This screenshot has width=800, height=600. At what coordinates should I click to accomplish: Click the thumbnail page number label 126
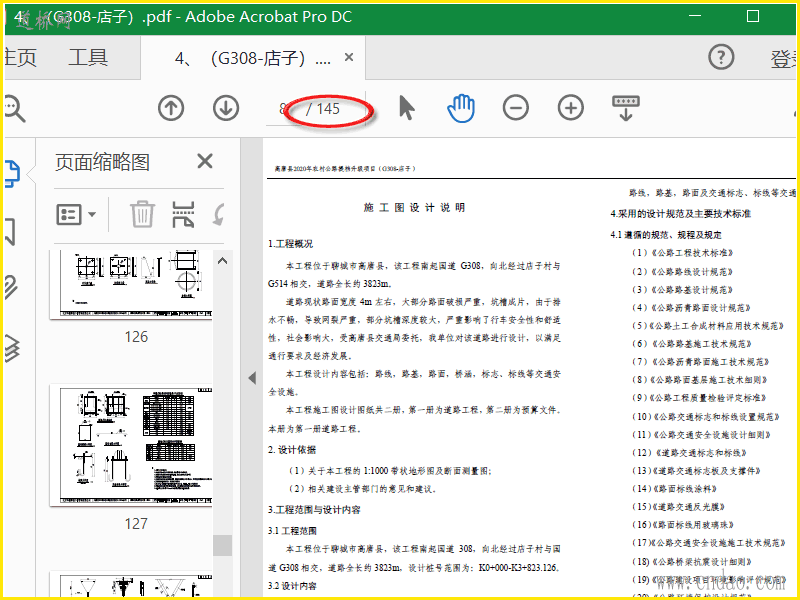click(136, 337)
